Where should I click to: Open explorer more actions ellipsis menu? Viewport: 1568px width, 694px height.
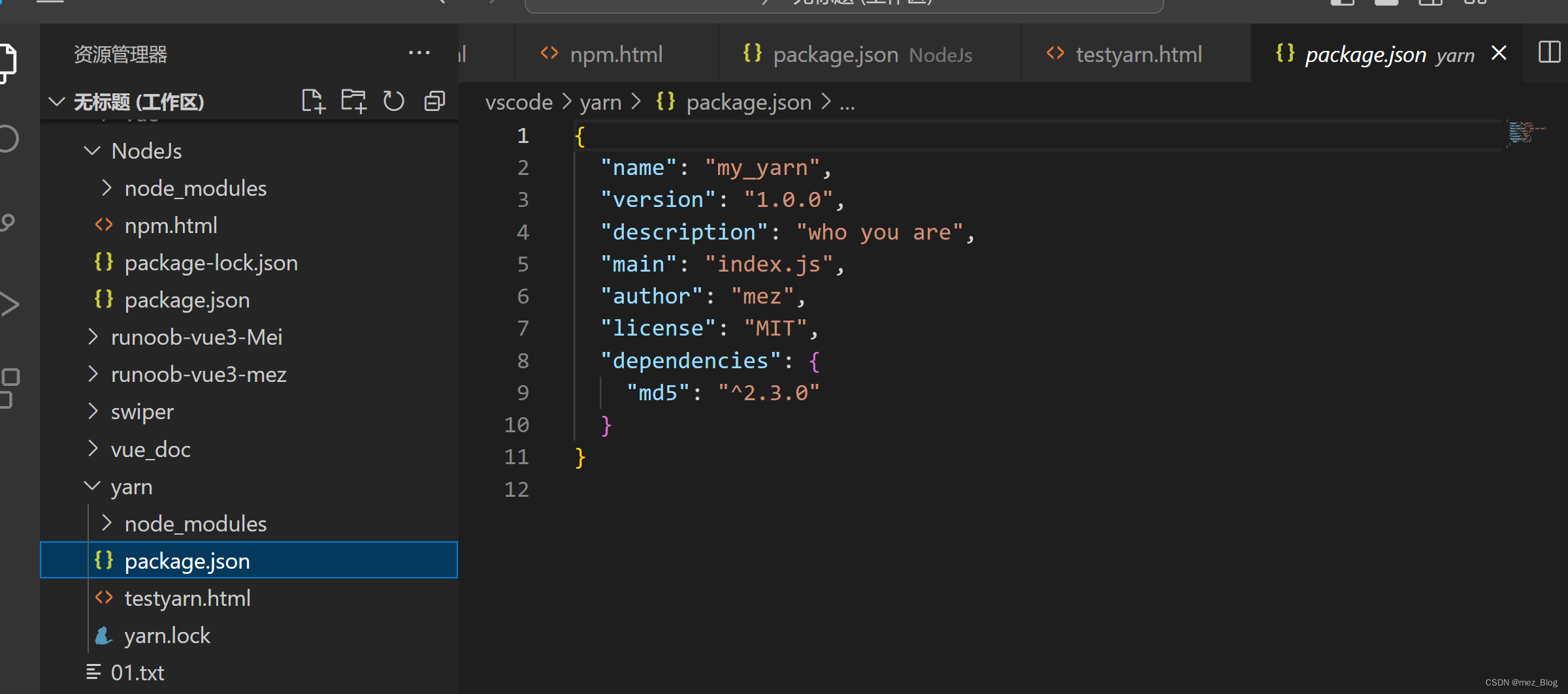click(x=419, y=53)
